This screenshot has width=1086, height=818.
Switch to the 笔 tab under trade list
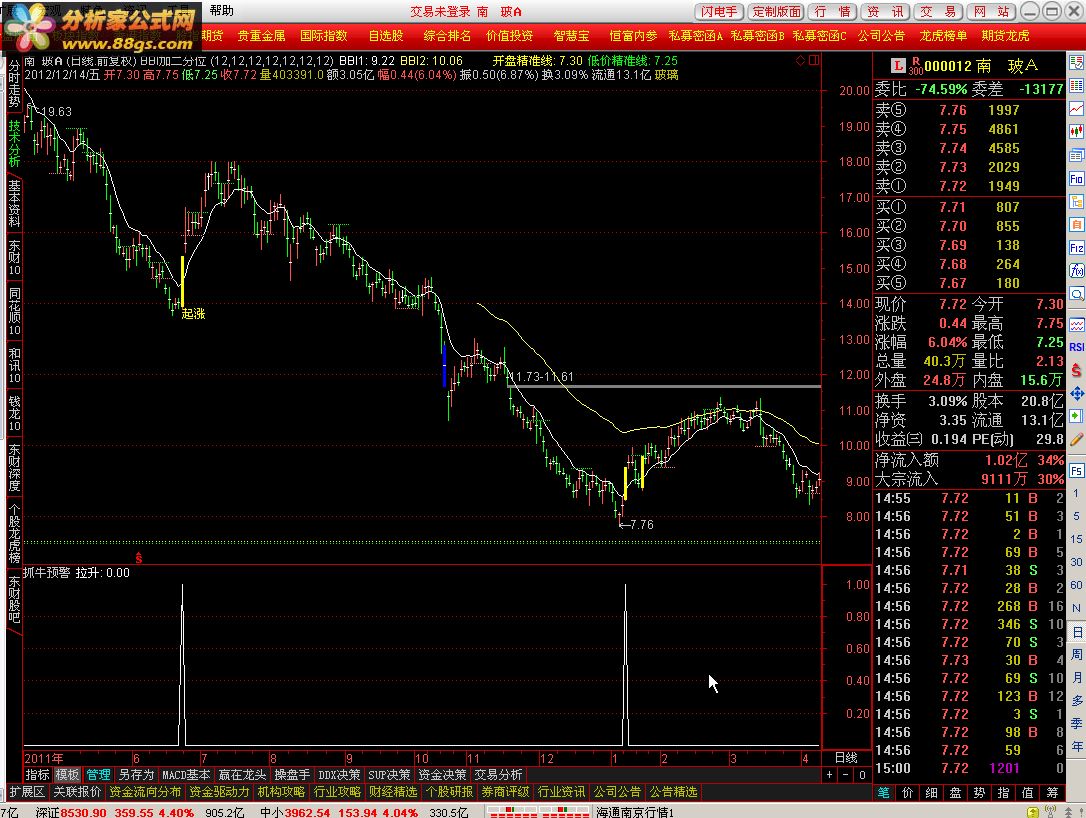click(x=884, y=792)
